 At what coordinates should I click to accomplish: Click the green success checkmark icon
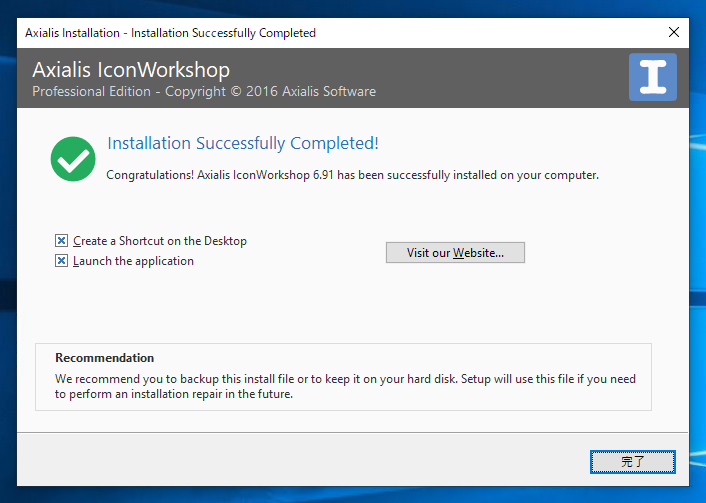[x=73, y=159]
